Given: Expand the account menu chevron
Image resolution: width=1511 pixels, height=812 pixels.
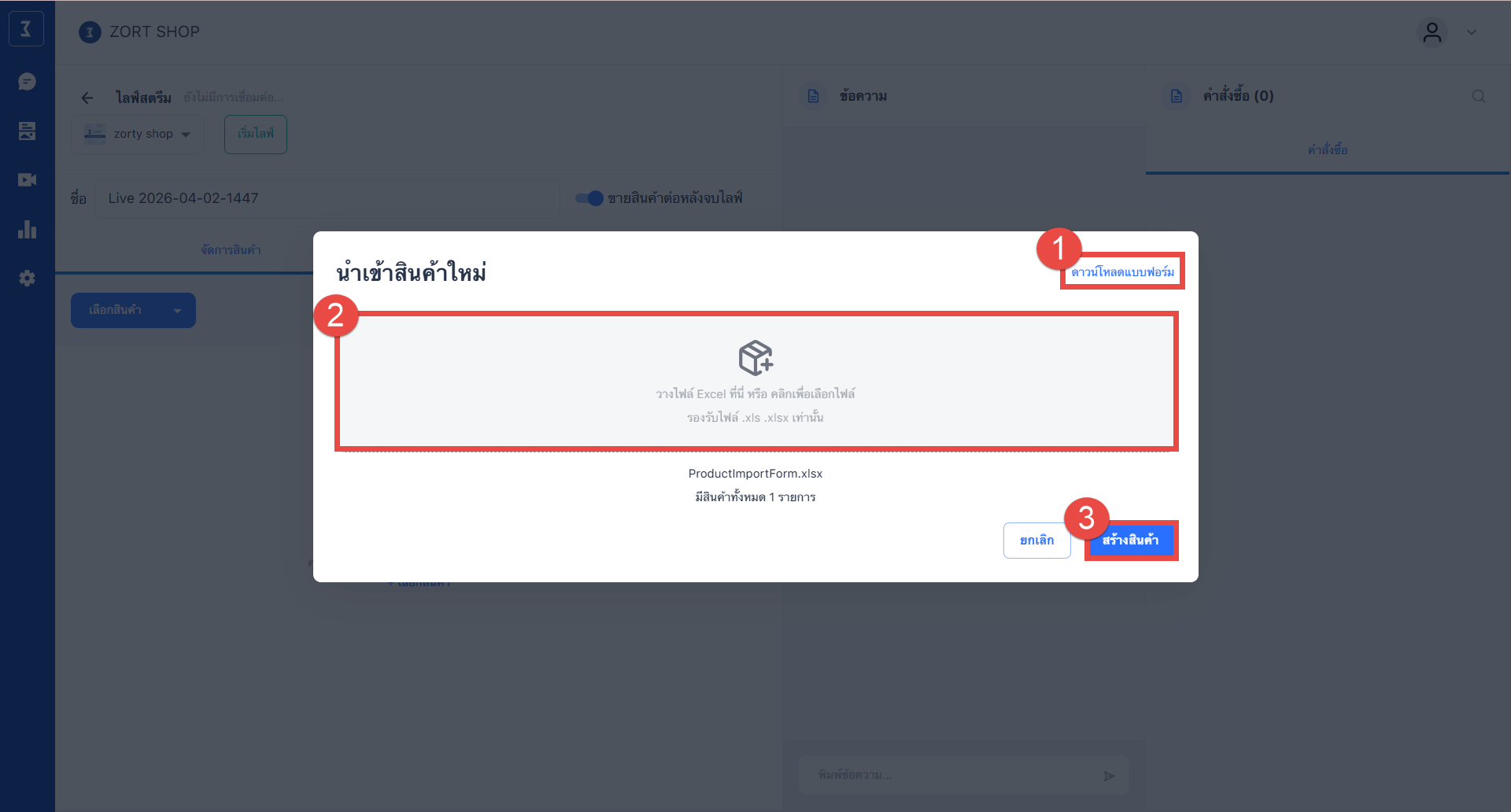Looking at the screenshot, I should [1471, 32].
